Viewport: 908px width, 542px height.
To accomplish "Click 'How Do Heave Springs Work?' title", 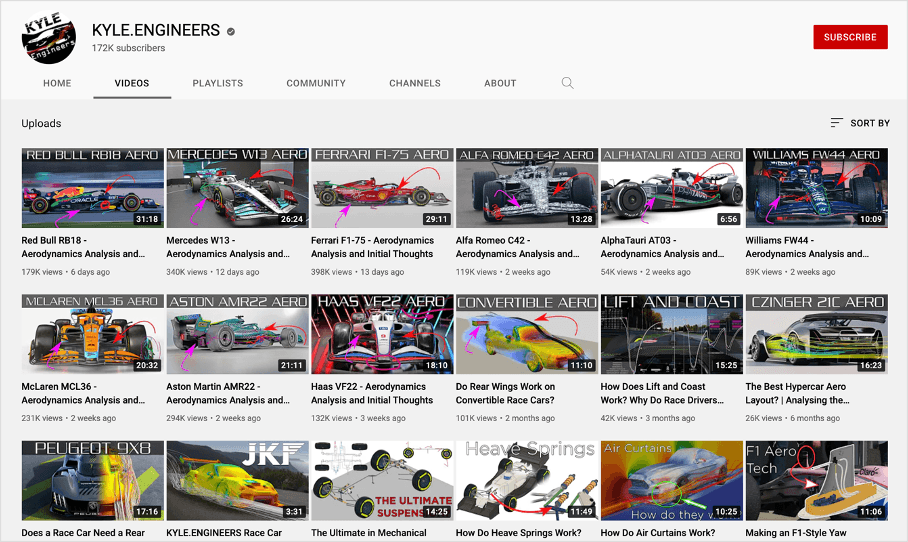I will point(518,533).
